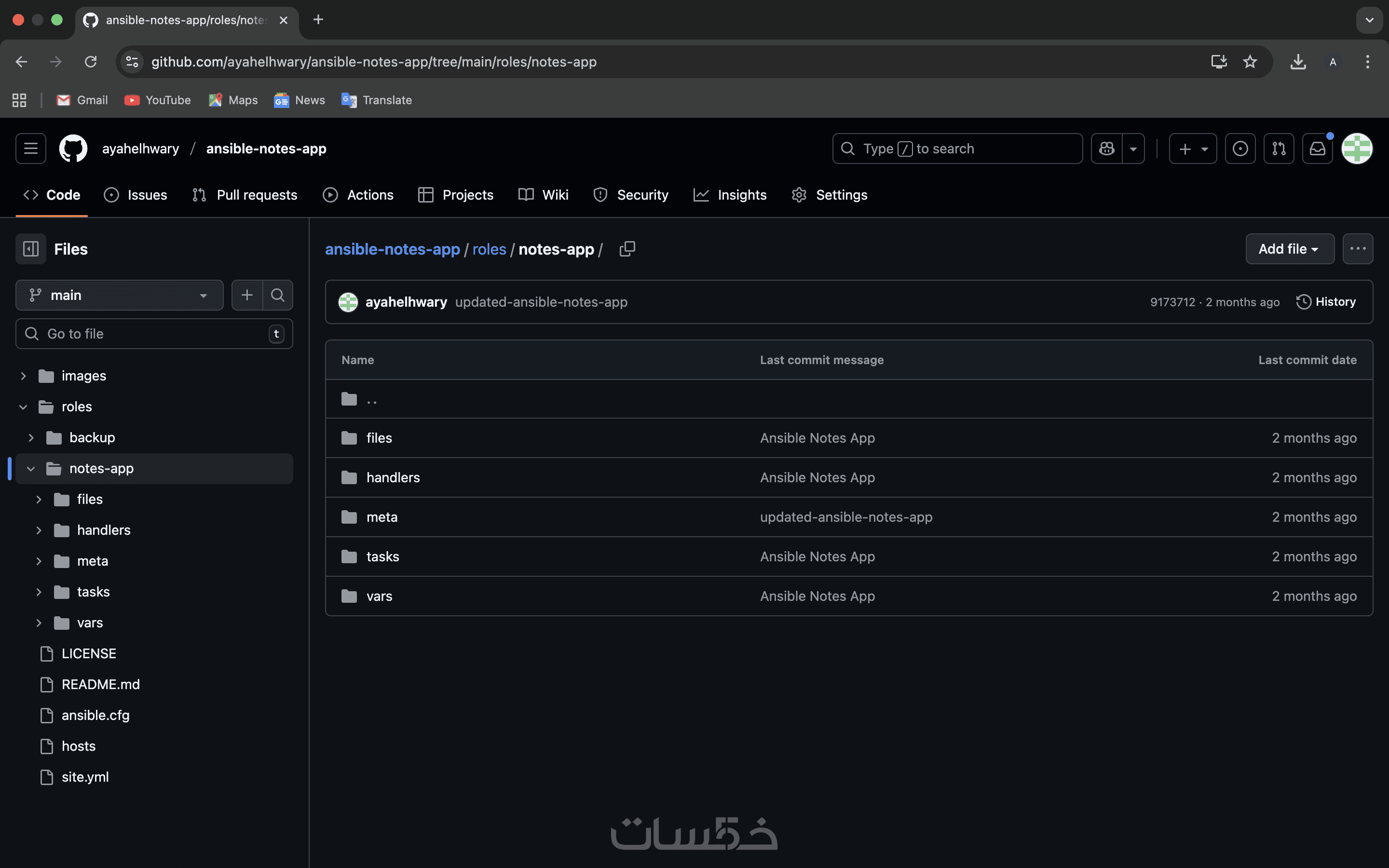
Task: Open the Add file dropdown
Action: (1289, 248)
